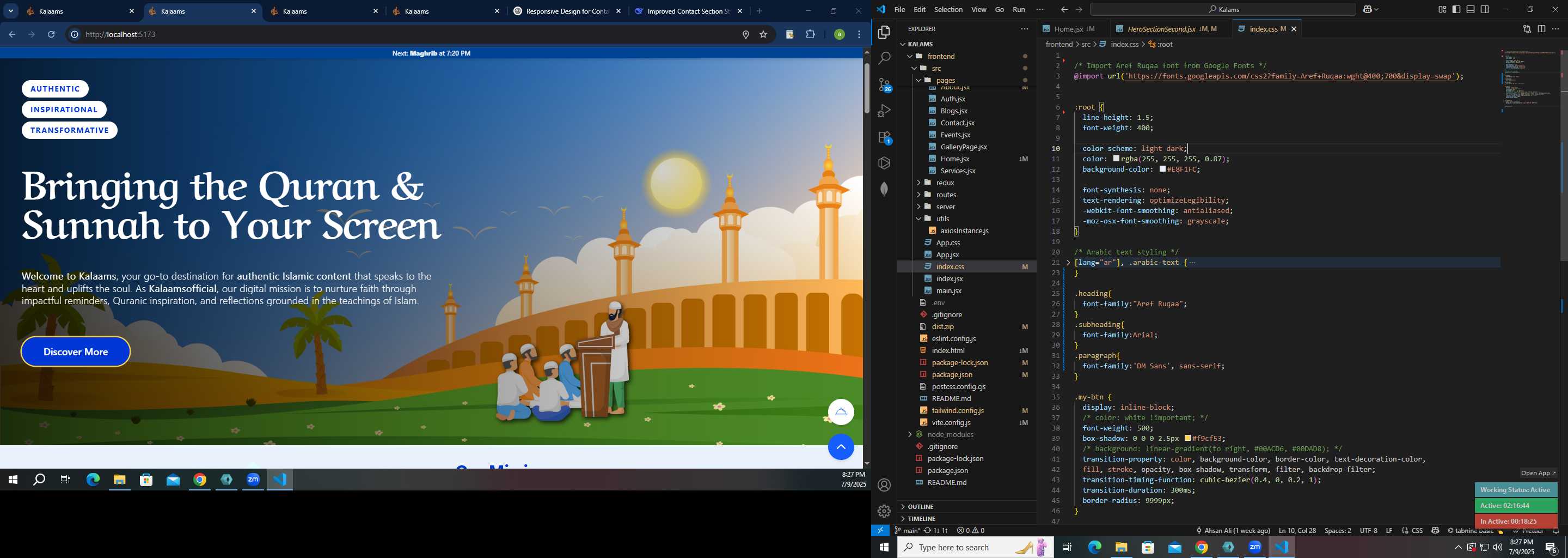
Task: Open the File menu
Action: click(899, 9)
